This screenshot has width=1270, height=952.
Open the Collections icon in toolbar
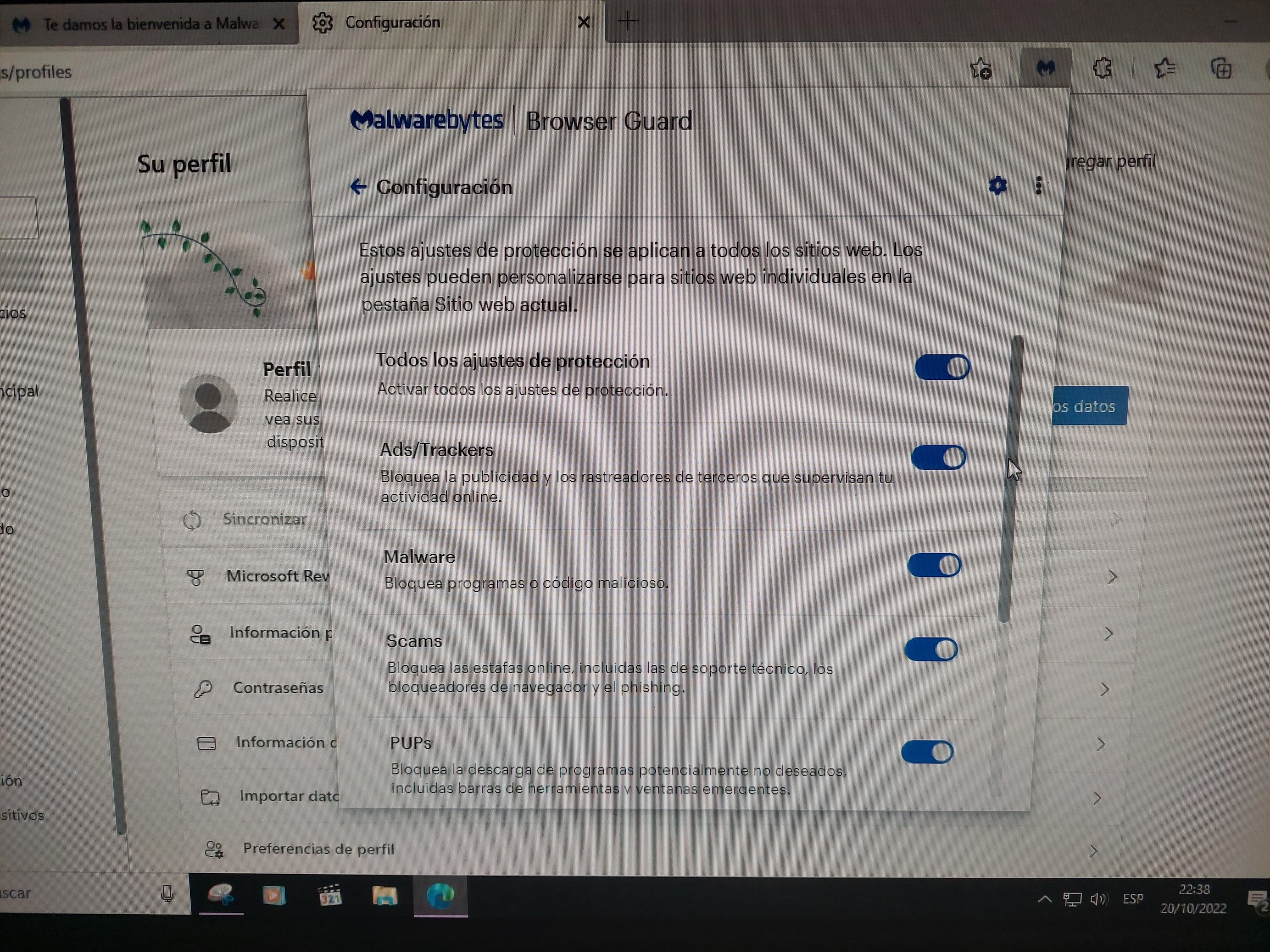[1221, 69]
